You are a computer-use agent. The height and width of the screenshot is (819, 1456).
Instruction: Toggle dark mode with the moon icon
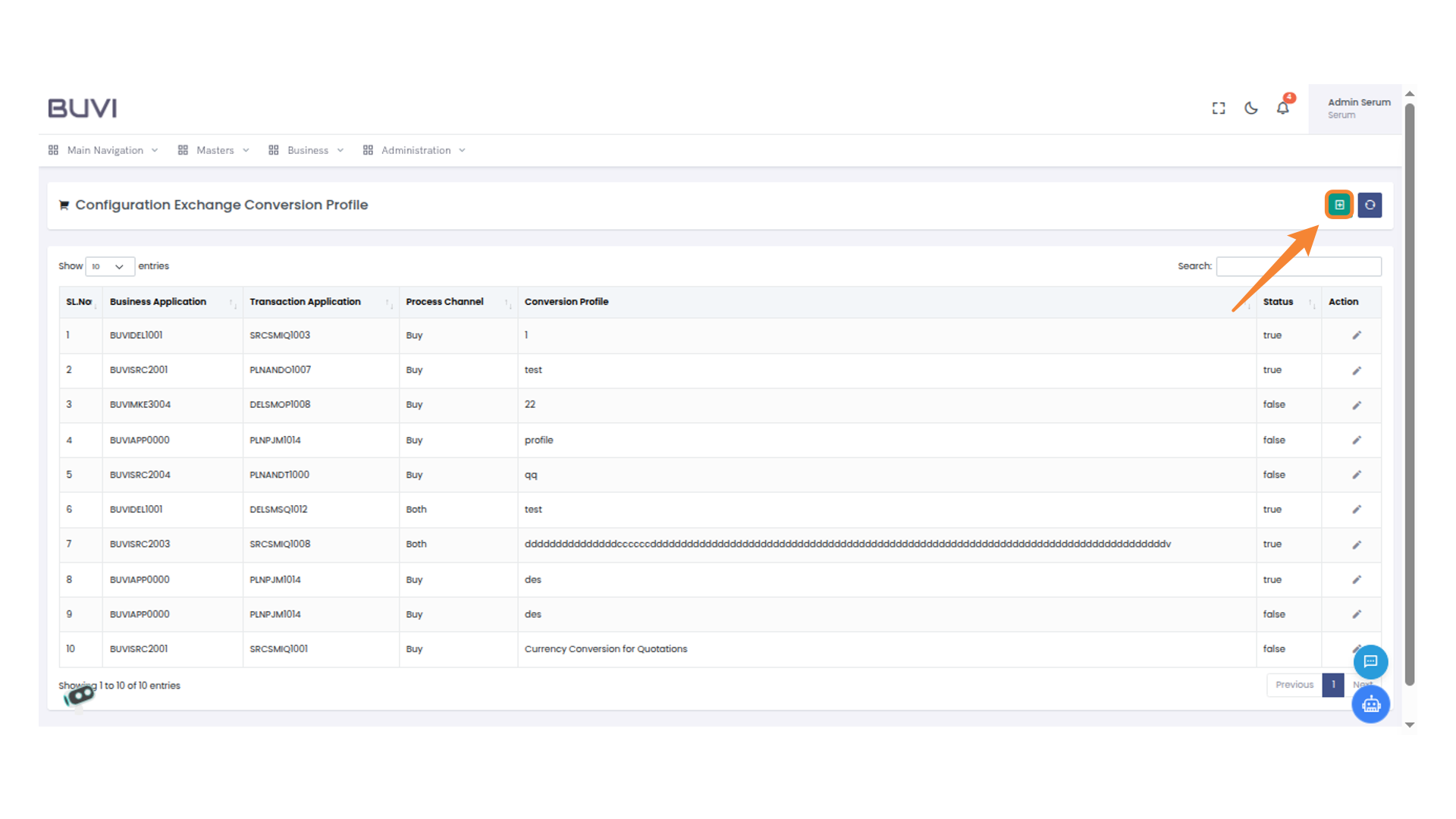(x=1250, y=108)
